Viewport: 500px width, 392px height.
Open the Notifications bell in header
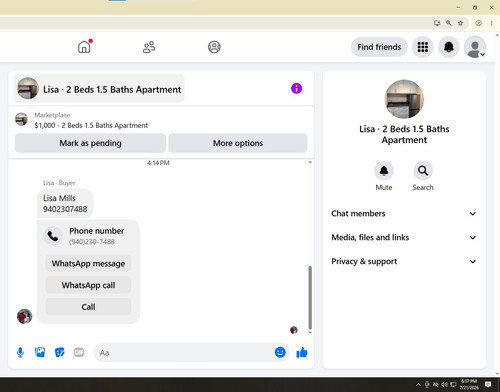(x=449, y=47)
